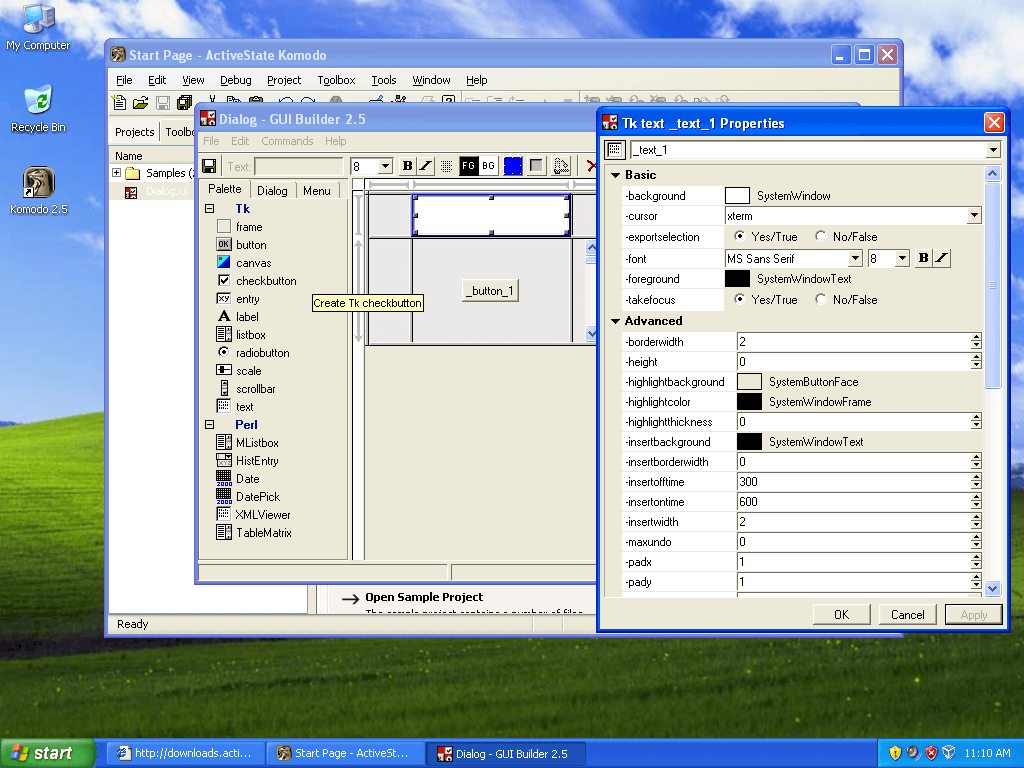Toggle bold in the GUI Builder toolbar
Image resolution: width=1024 pixels, height=768 pixels.
pos(408,166)
